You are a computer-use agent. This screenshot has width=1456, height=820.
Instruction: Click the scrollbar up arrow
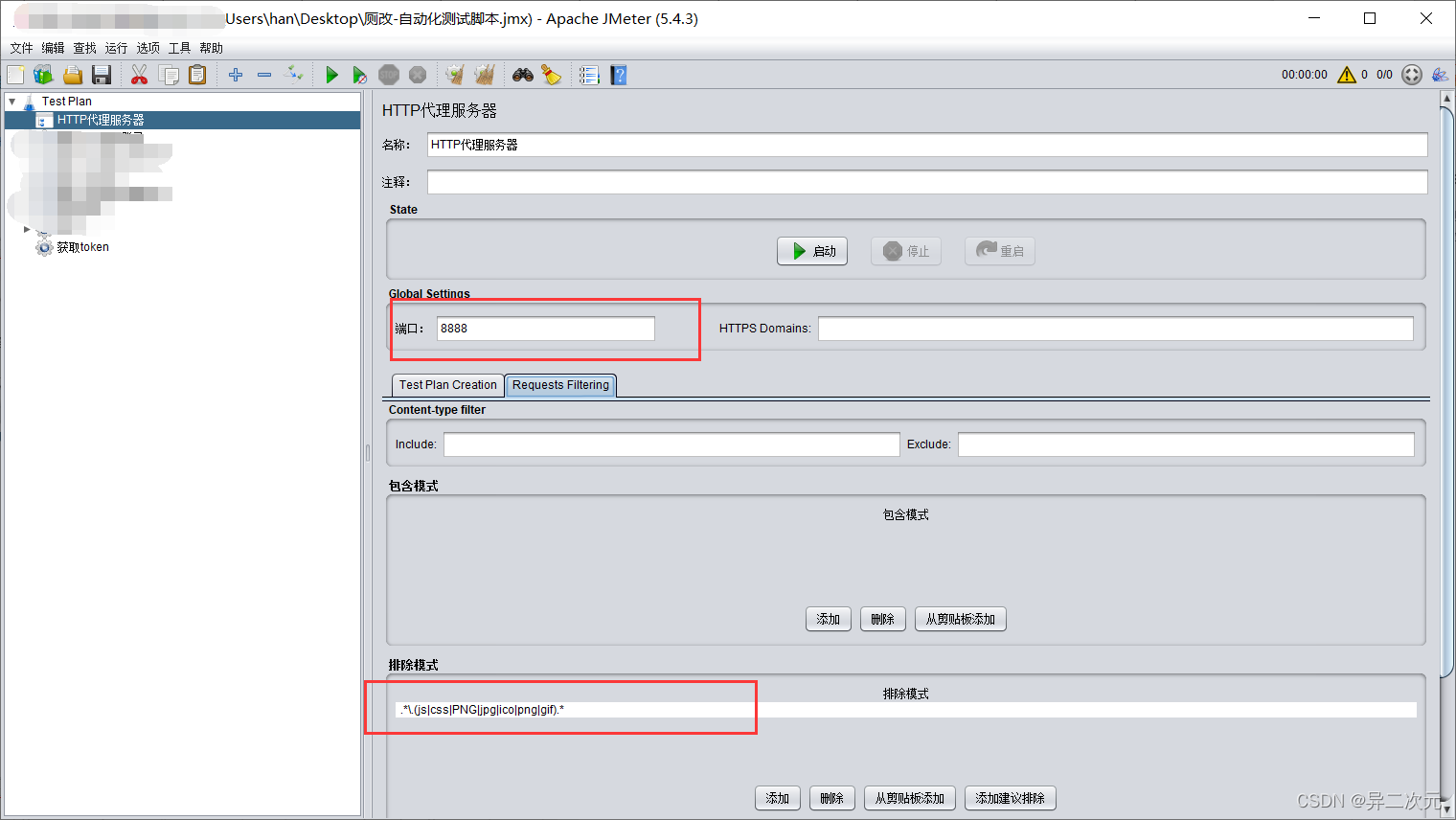tap(1446, 99)
